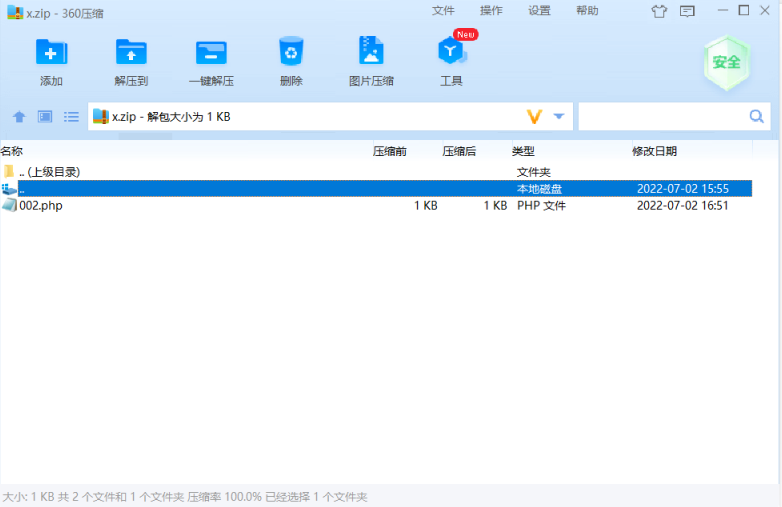Open the 帮助 (Help) menu
This screenshot has width=782, height=507.
(x=587, y=11)
